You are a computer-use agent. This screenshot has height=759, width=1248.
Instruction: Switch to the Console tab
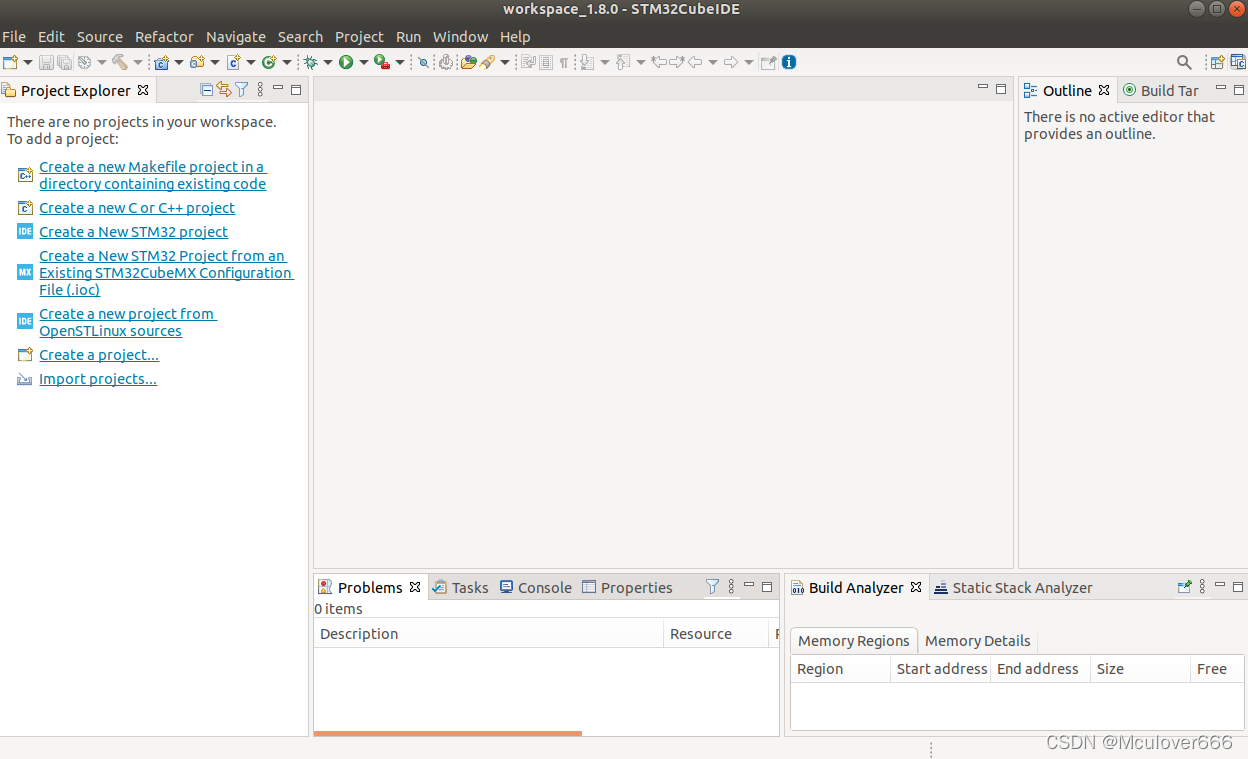pos(536,588)
